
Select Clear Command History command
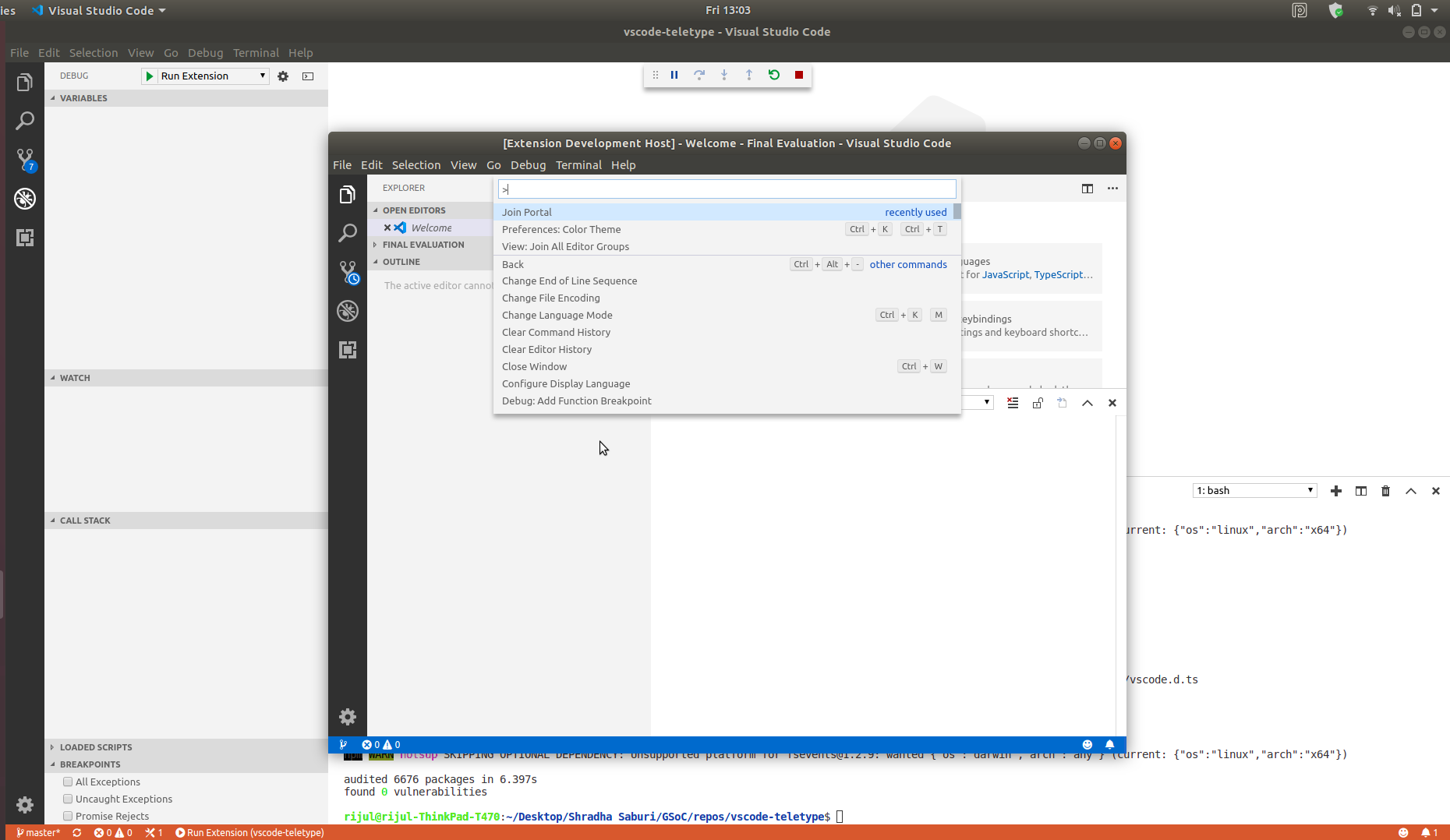click(723, 332)
